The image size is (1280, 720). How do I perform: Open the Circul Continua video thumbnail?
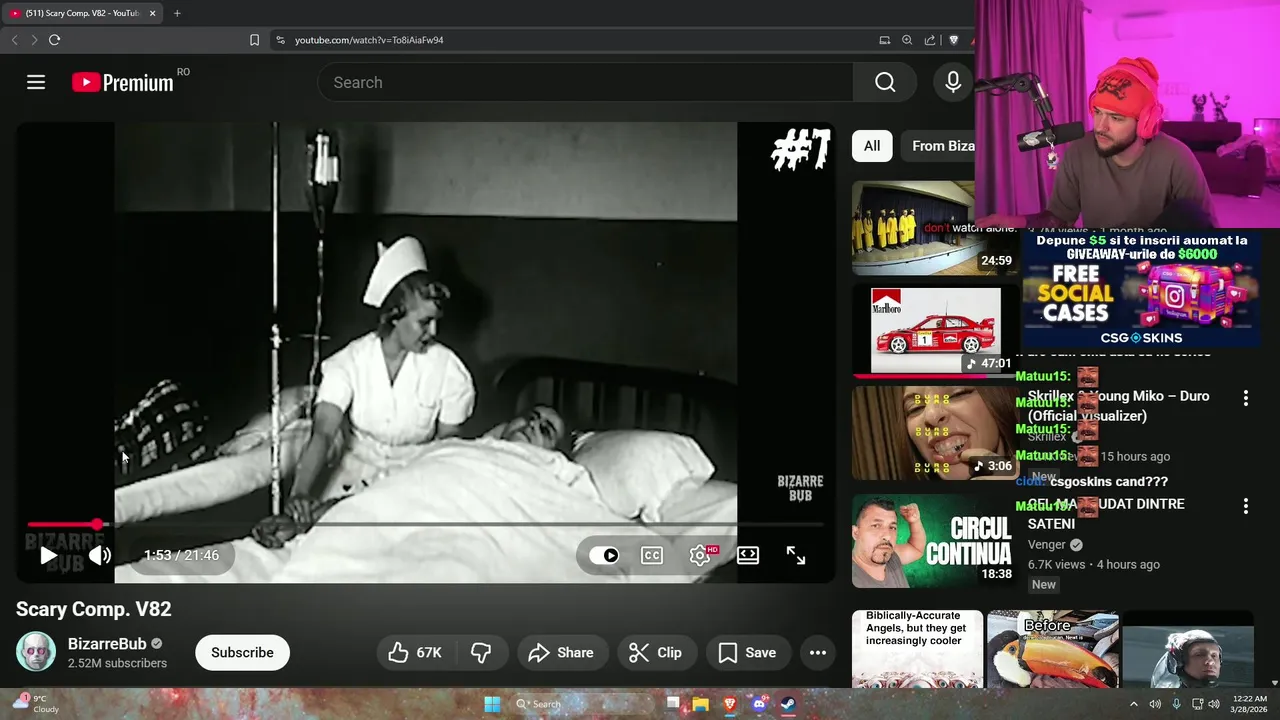935,541
